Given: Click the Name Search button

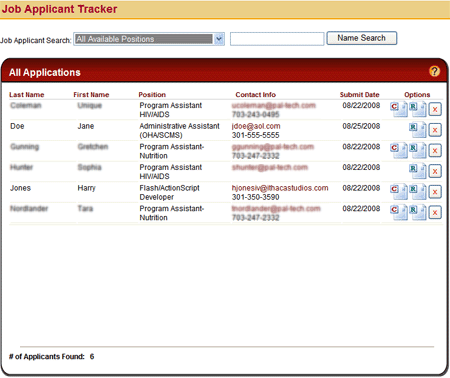Looking at the screenshot, I should coord(362,38).
